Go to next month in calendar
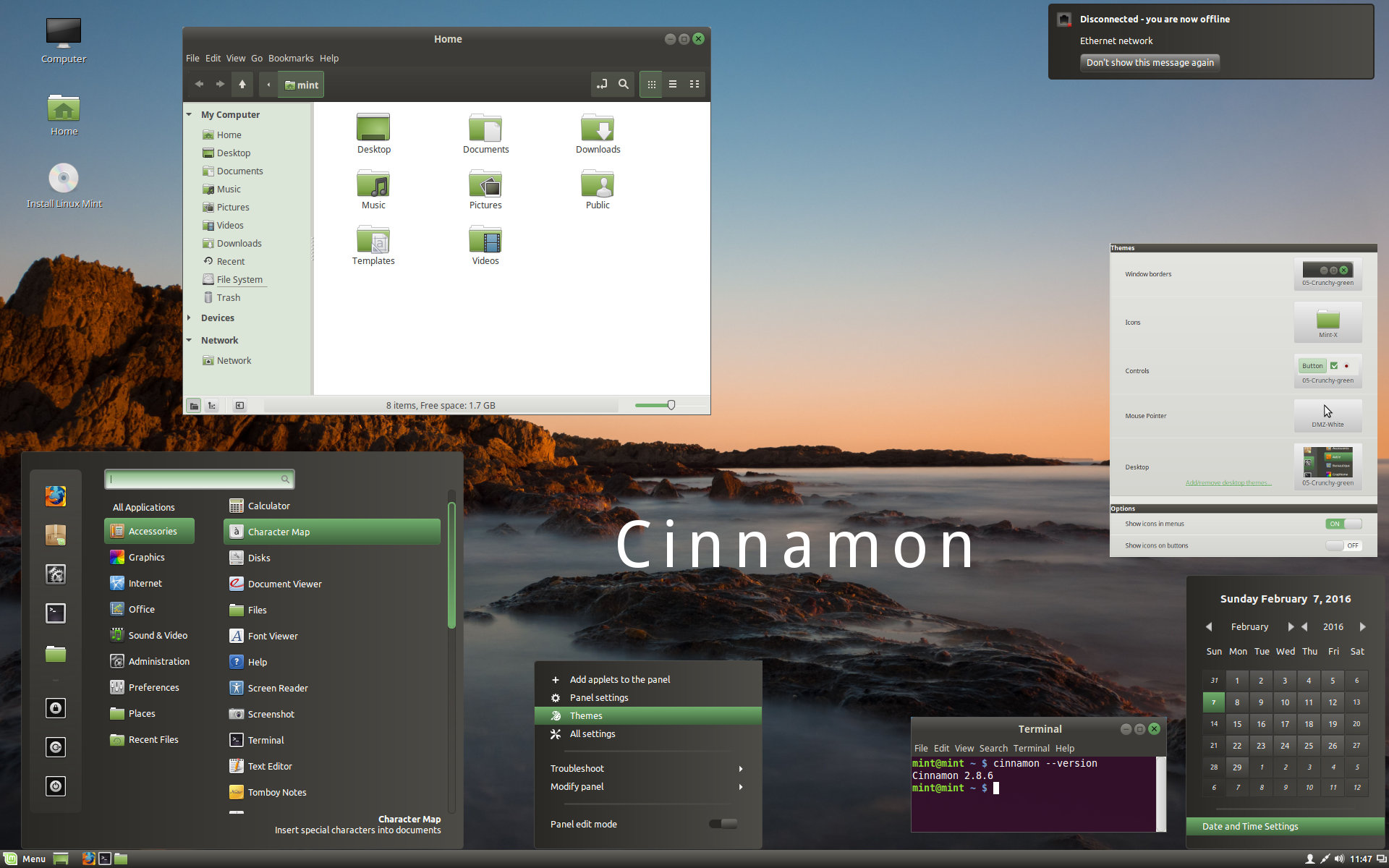Image resolution: width=1389 pixels, height=868 pixels. point(1291,627)
